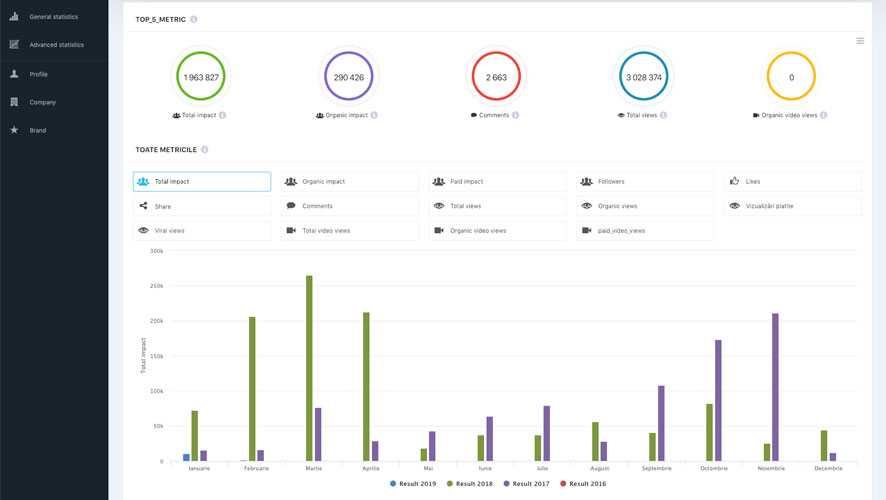The image size is (886, 500).
Task: Select the Paid impact metric button
Action: click(x=497, y=182)
